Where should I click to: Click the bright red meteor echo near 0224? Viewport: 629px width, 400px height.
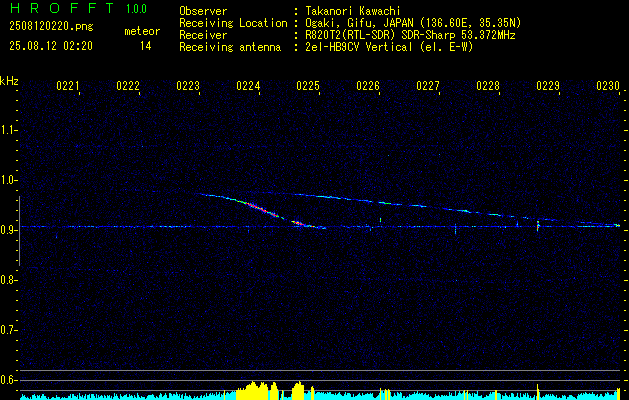[x=260, y=209]
